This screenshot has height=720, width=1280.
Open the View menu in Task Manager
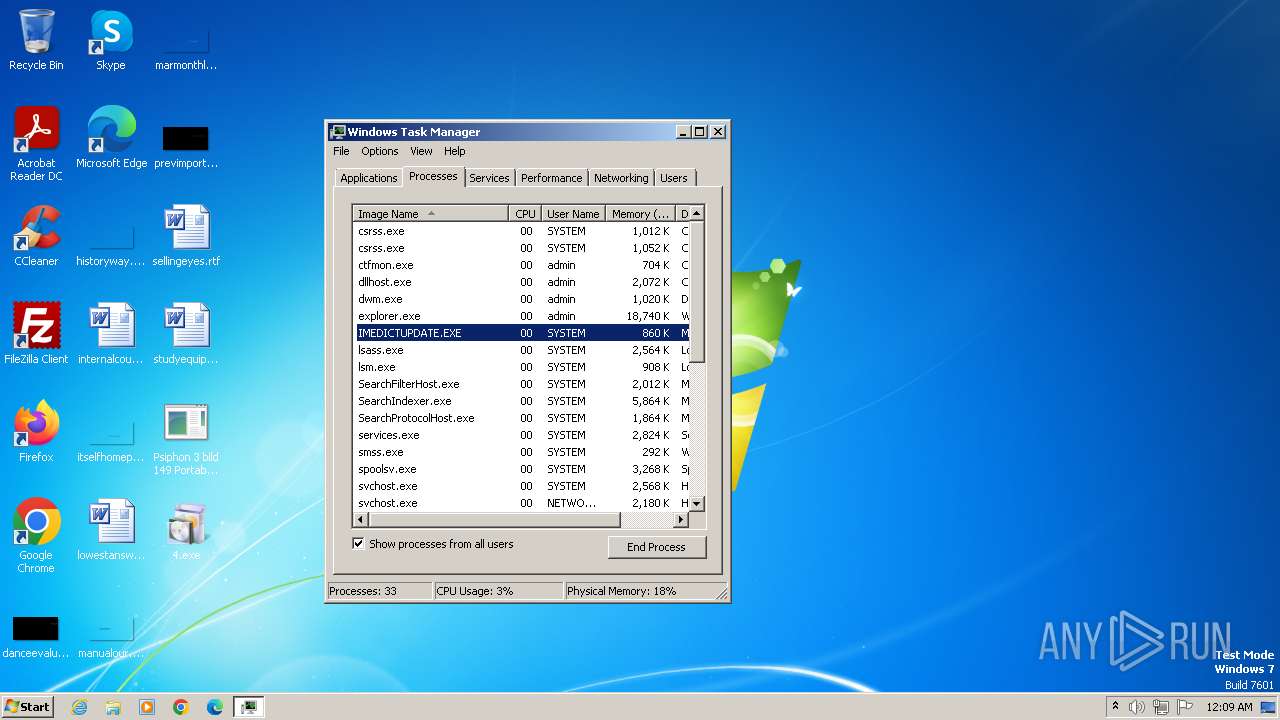pos(421,151)
